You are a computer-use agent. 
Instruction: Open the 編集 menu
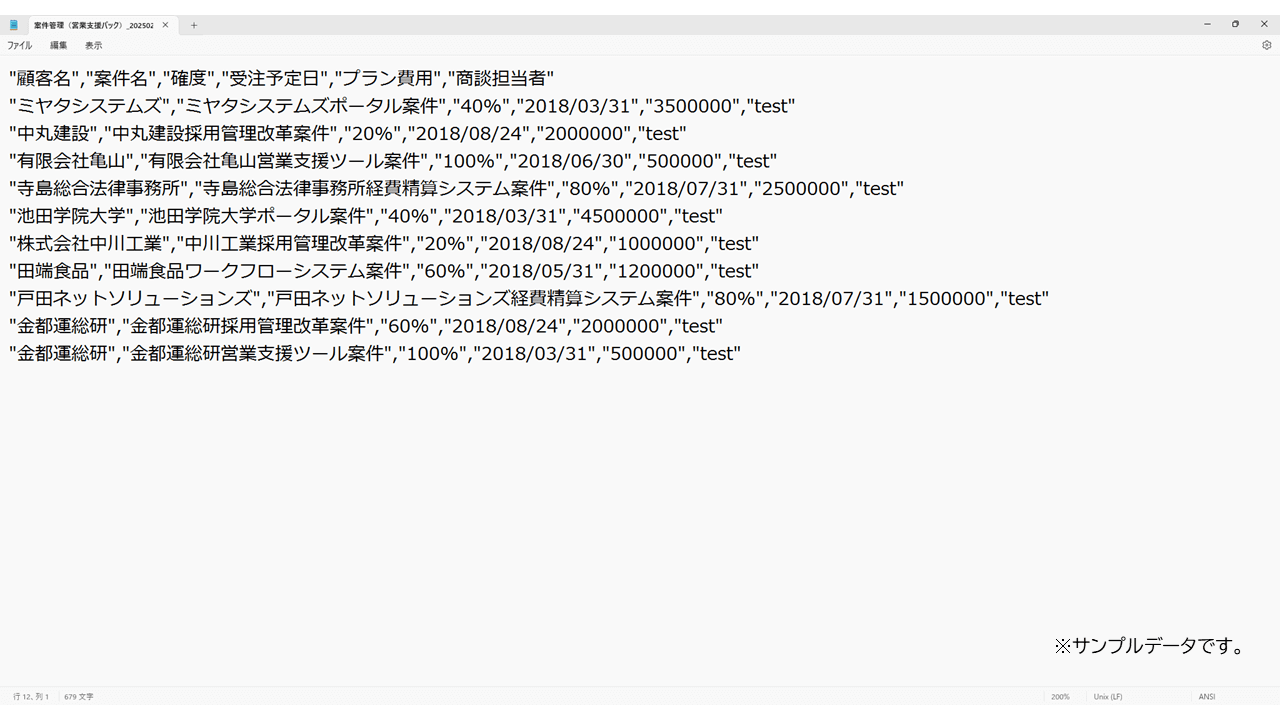(x=59, y=45)
